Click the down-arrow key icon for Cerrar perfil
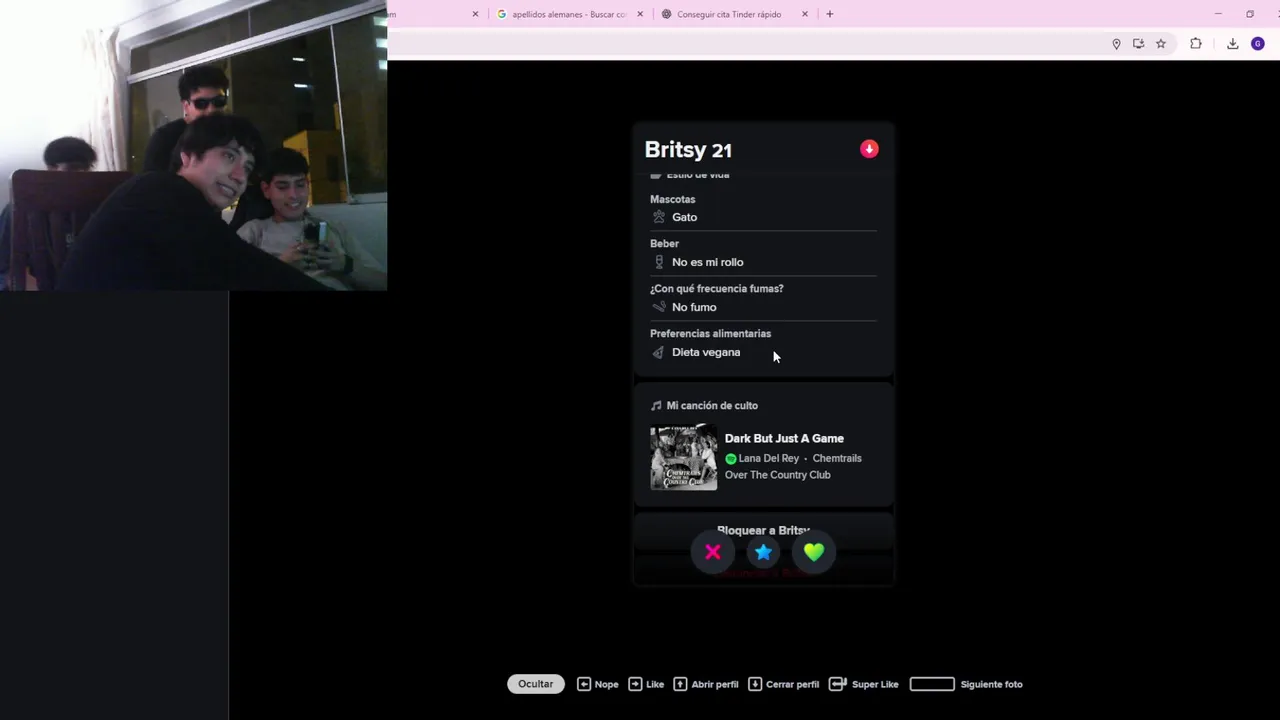1280x720 pixels. pyautogui.click(x=755, y=684)
